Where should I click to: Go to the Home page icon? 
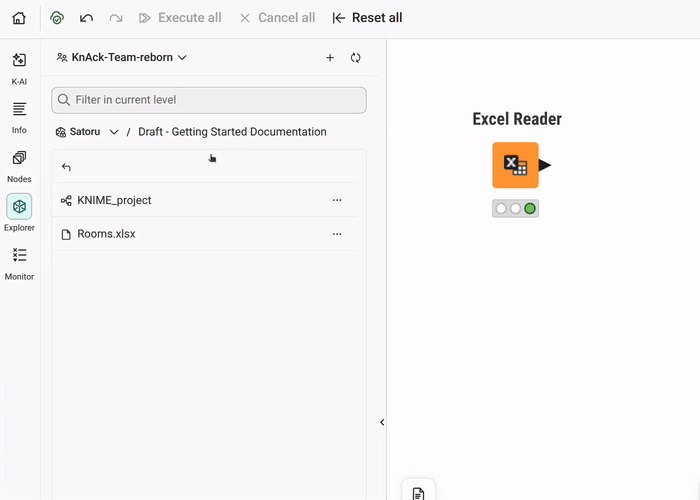tap(19, 18)
